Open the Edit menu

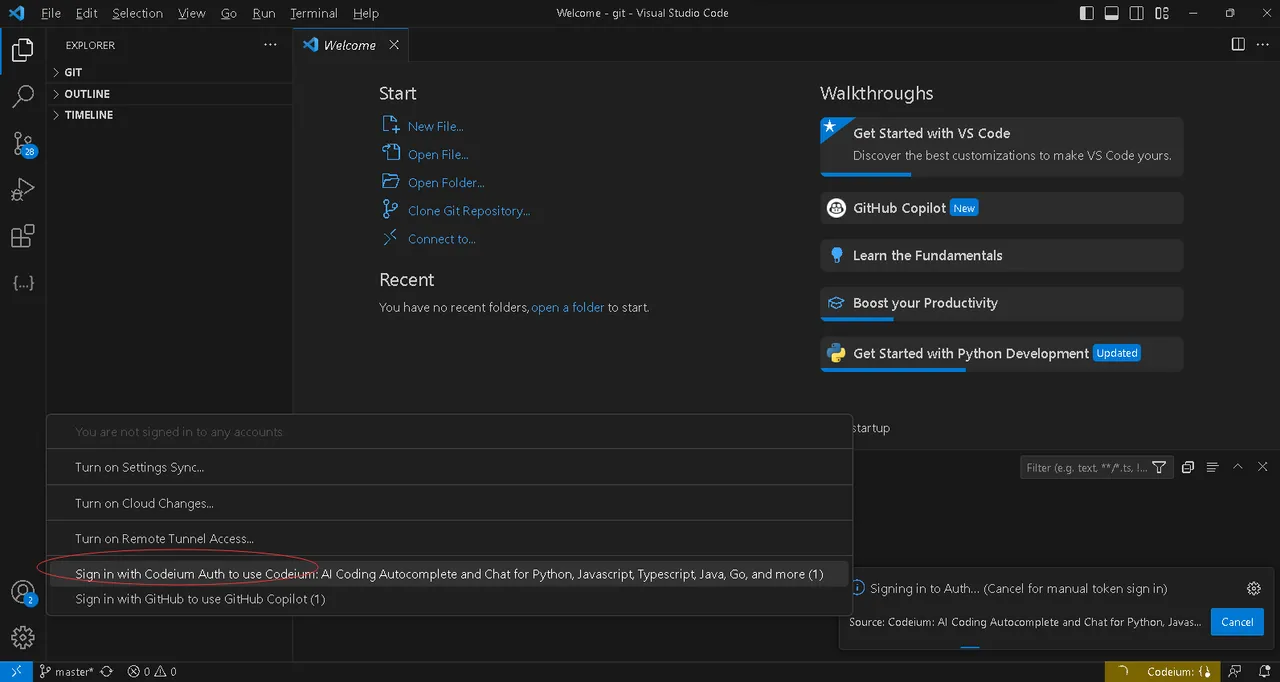click(x=86, y=13)
